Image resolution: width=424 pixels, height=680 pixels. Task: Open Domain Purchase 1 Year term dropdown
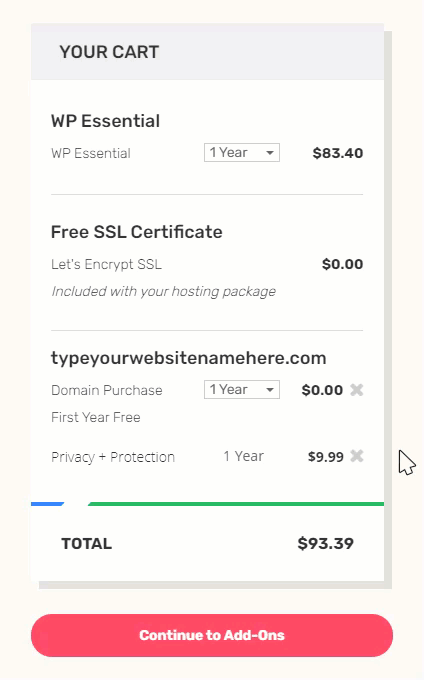tap(242, 389)
